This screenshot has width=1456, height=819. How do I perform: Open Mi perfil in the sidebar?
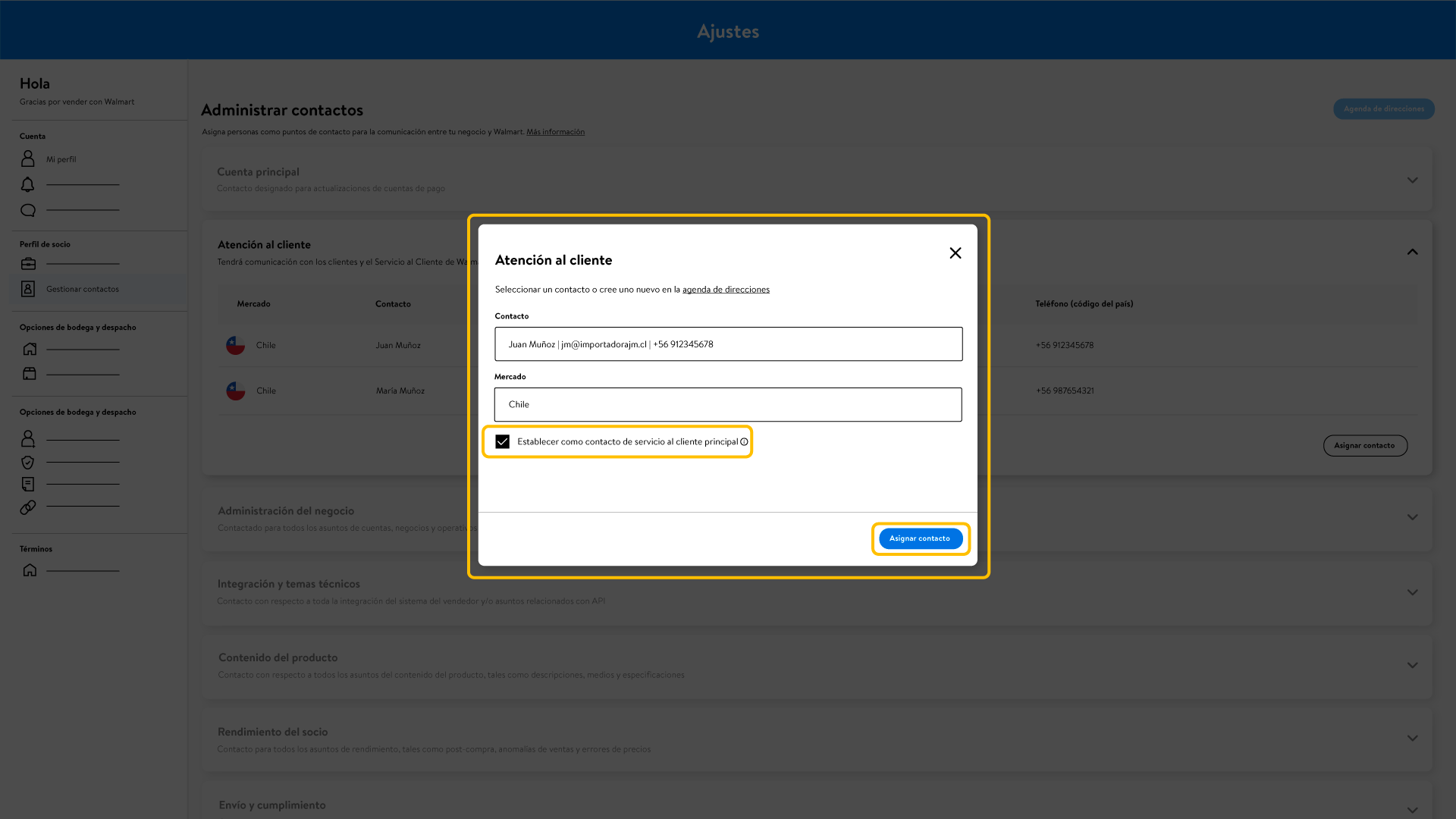(x=61, y=159)
